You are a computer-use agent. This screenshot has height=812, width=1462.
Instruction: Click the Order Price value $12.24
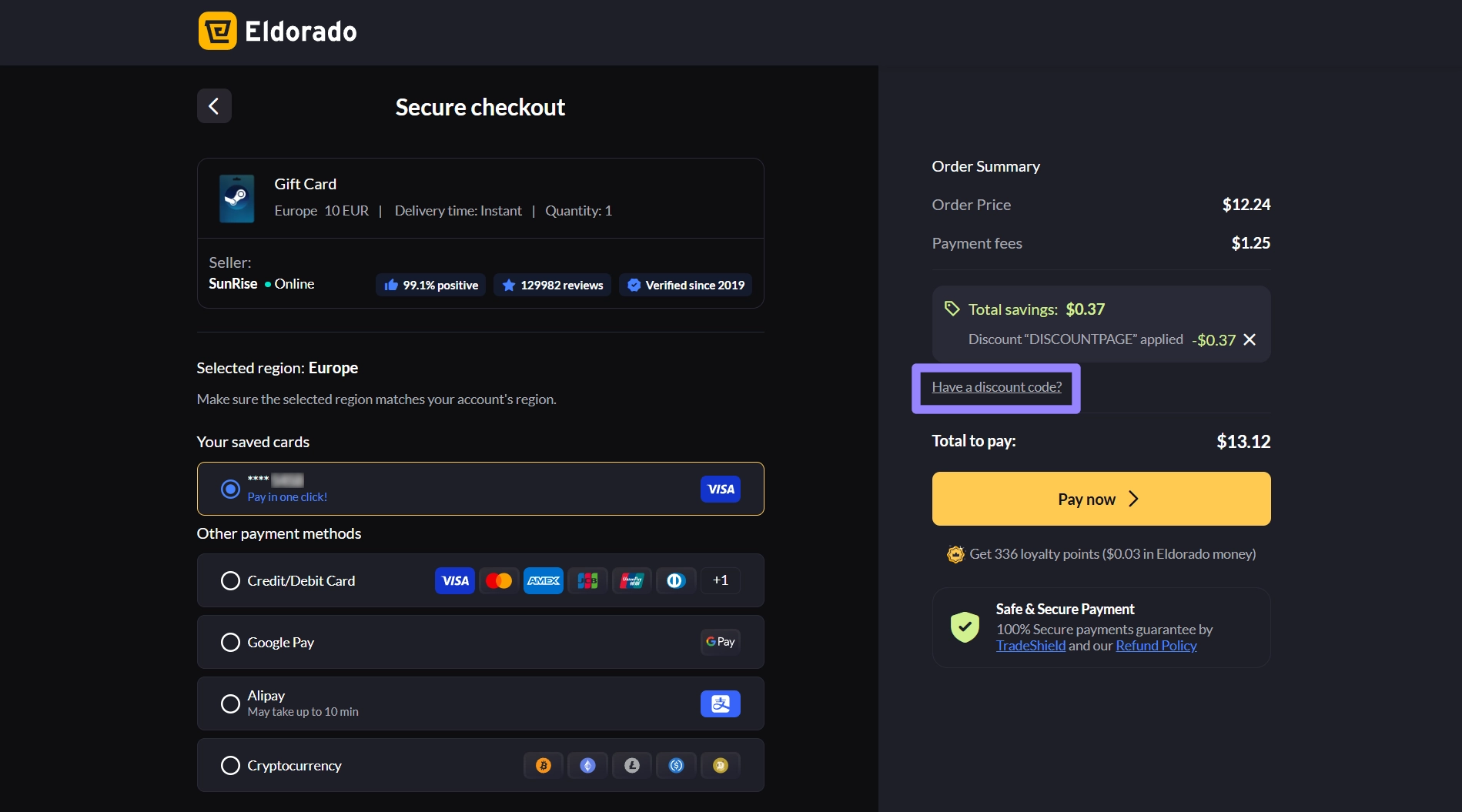[x=1246, y=205]
